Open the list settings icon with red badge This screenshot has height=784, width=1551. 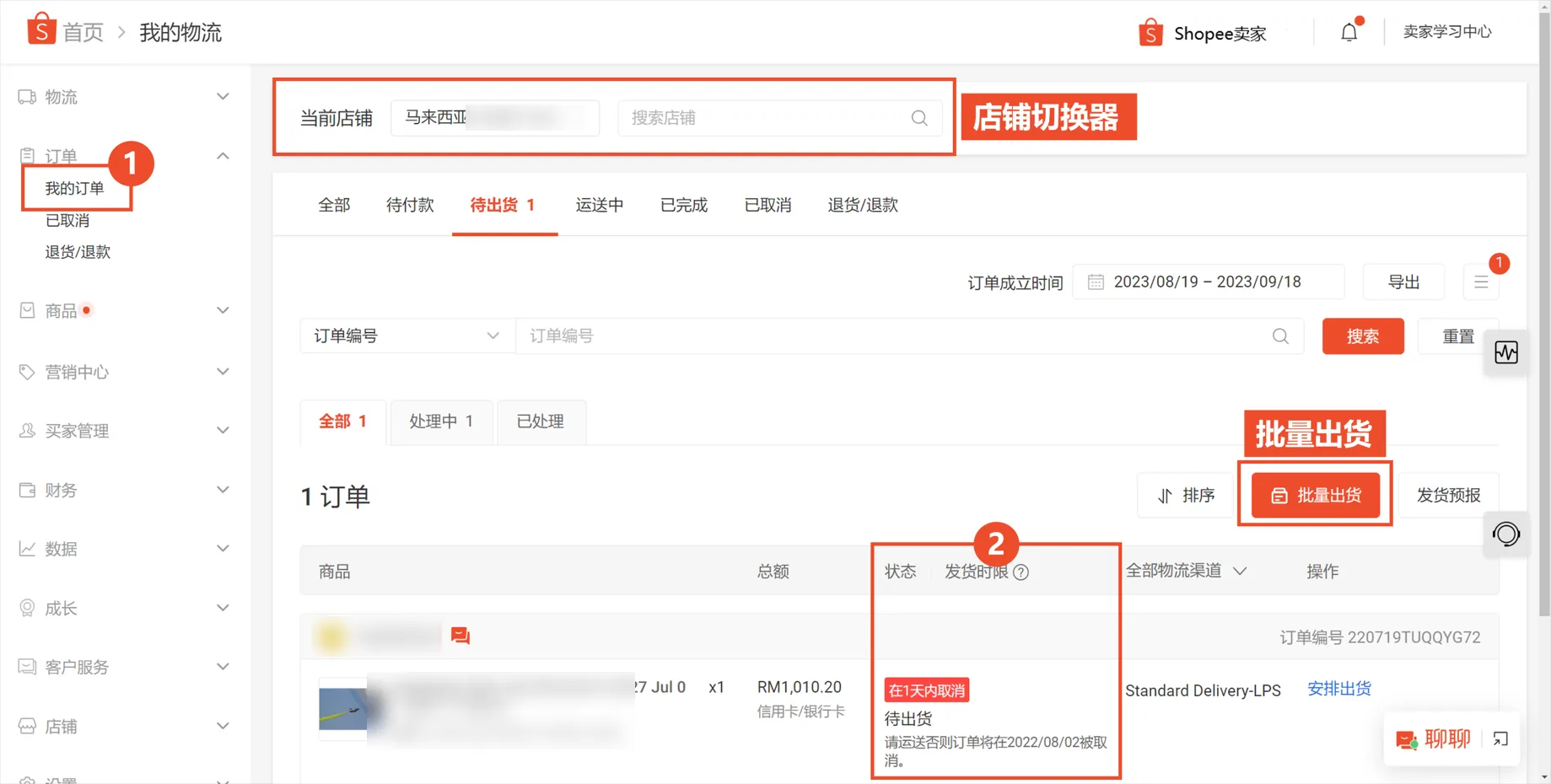tap(1481, 282)
